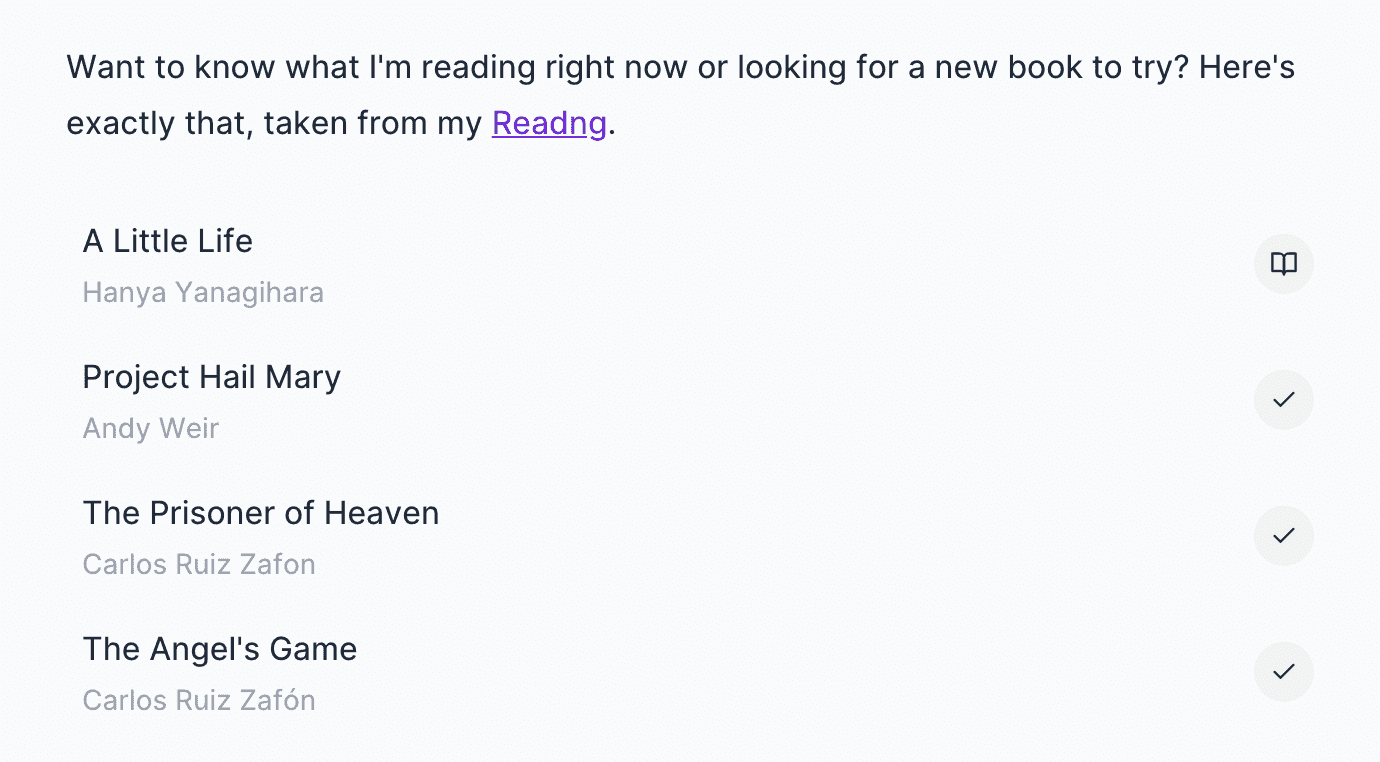Click author name Andy Weir

(x=151, y=428)
